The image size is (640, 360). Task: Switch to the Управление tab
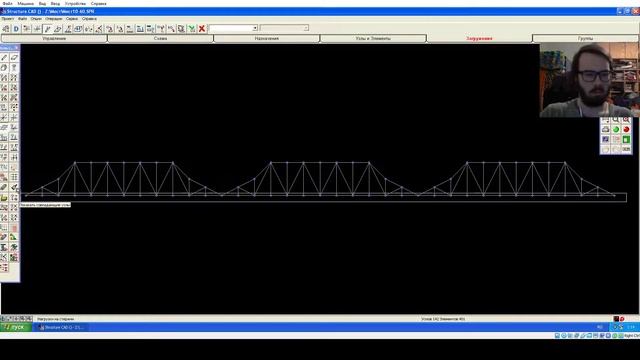54,38
